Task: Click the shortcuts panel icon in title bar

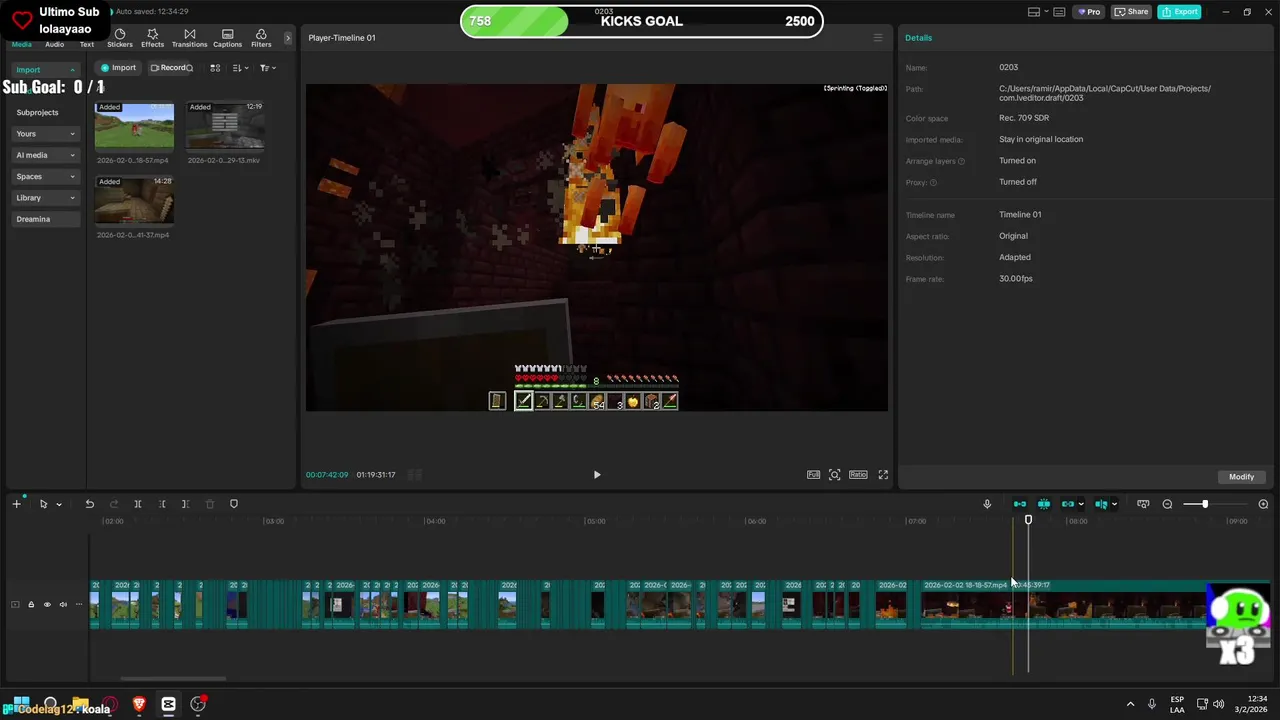Action: pyautogui.click(x=1060, y=12)
